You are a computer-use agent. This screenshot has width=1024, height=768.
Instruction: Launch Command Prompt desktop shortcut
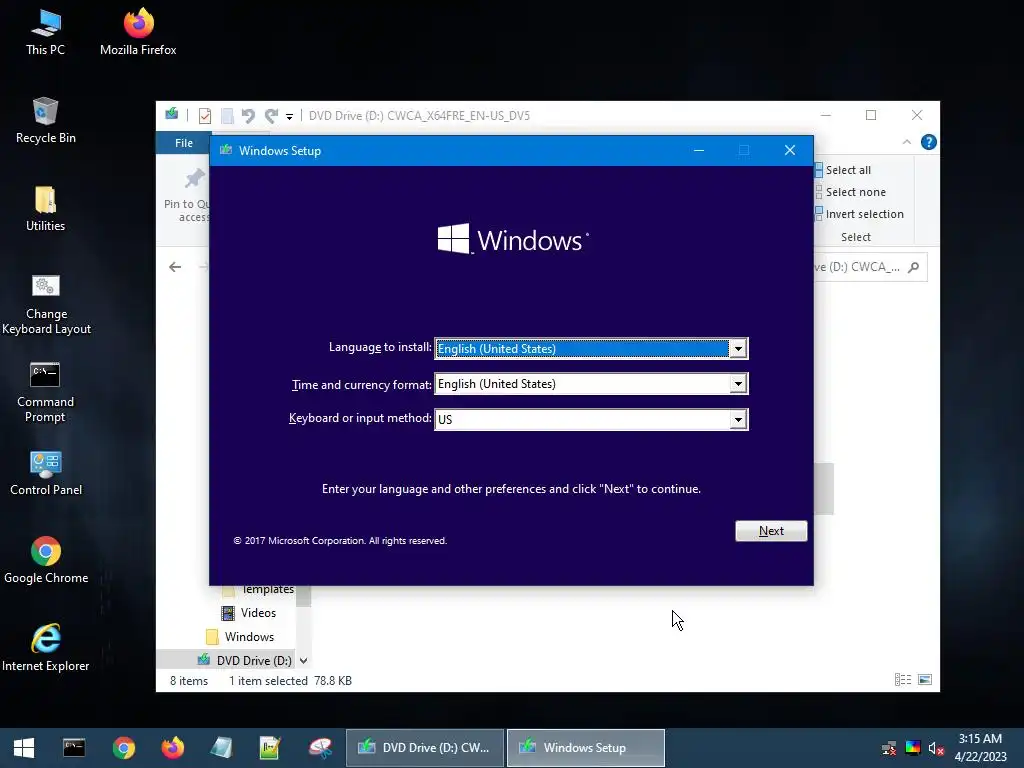(x=45, y=392)
